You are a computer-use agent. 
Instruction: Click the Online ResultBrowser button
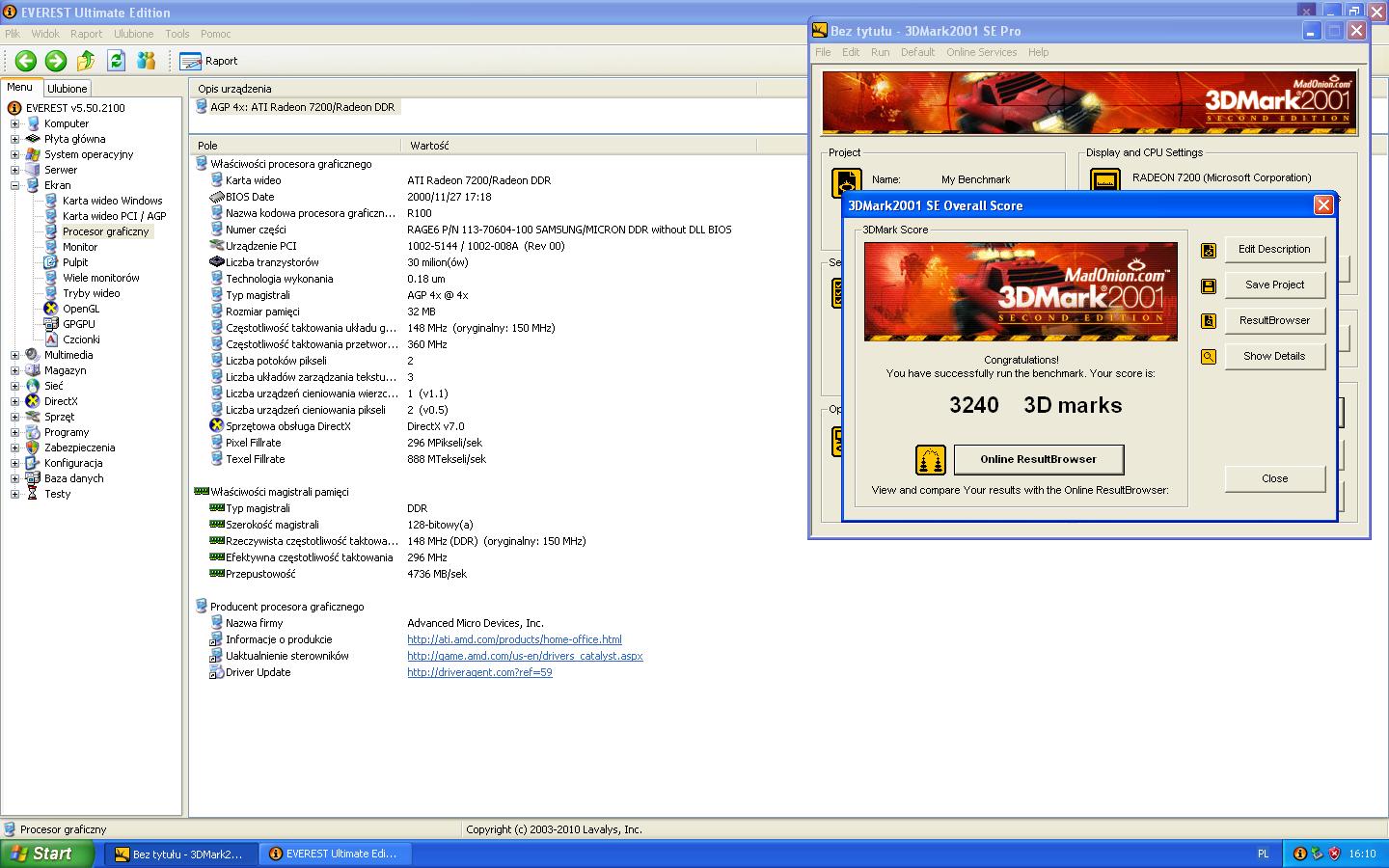[1039, 460]
